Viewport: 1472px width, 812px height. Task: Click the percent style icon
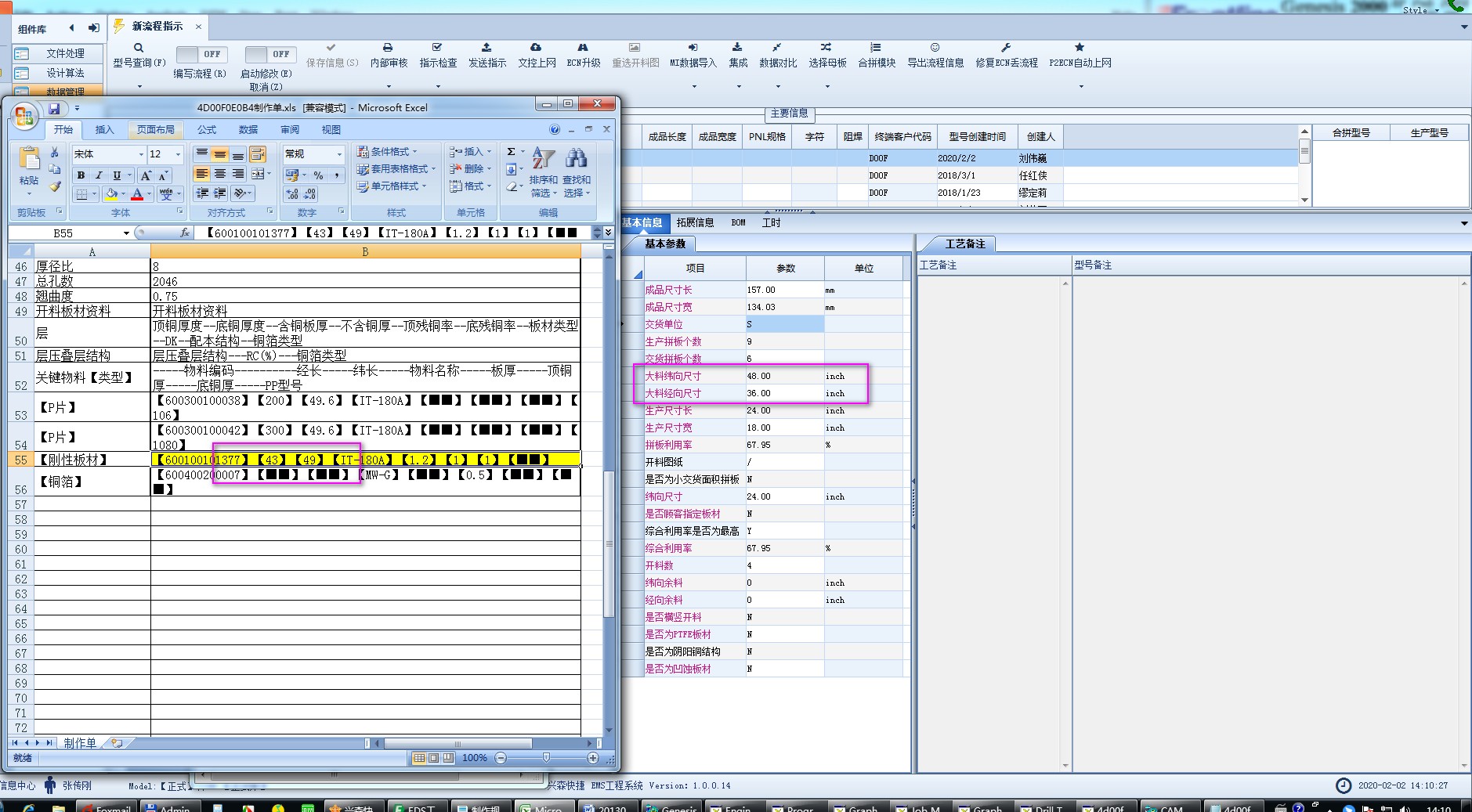[x=318, y=175]
